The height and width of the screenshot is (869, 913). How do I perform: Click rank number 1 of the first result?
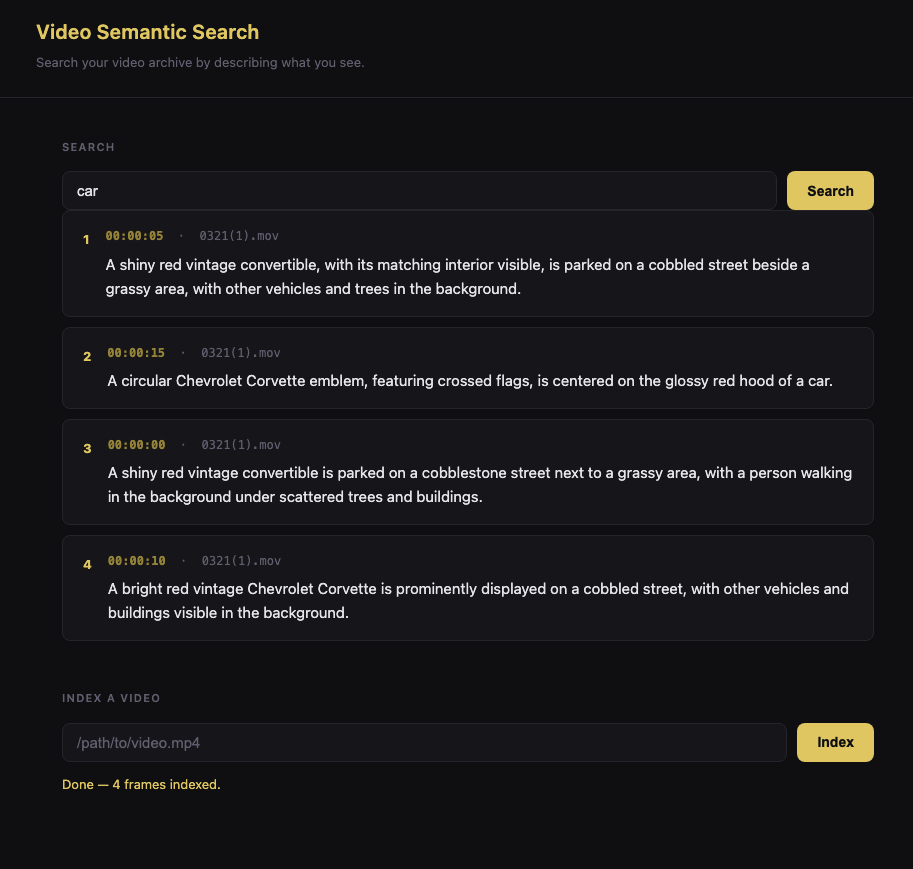[86, 239]
